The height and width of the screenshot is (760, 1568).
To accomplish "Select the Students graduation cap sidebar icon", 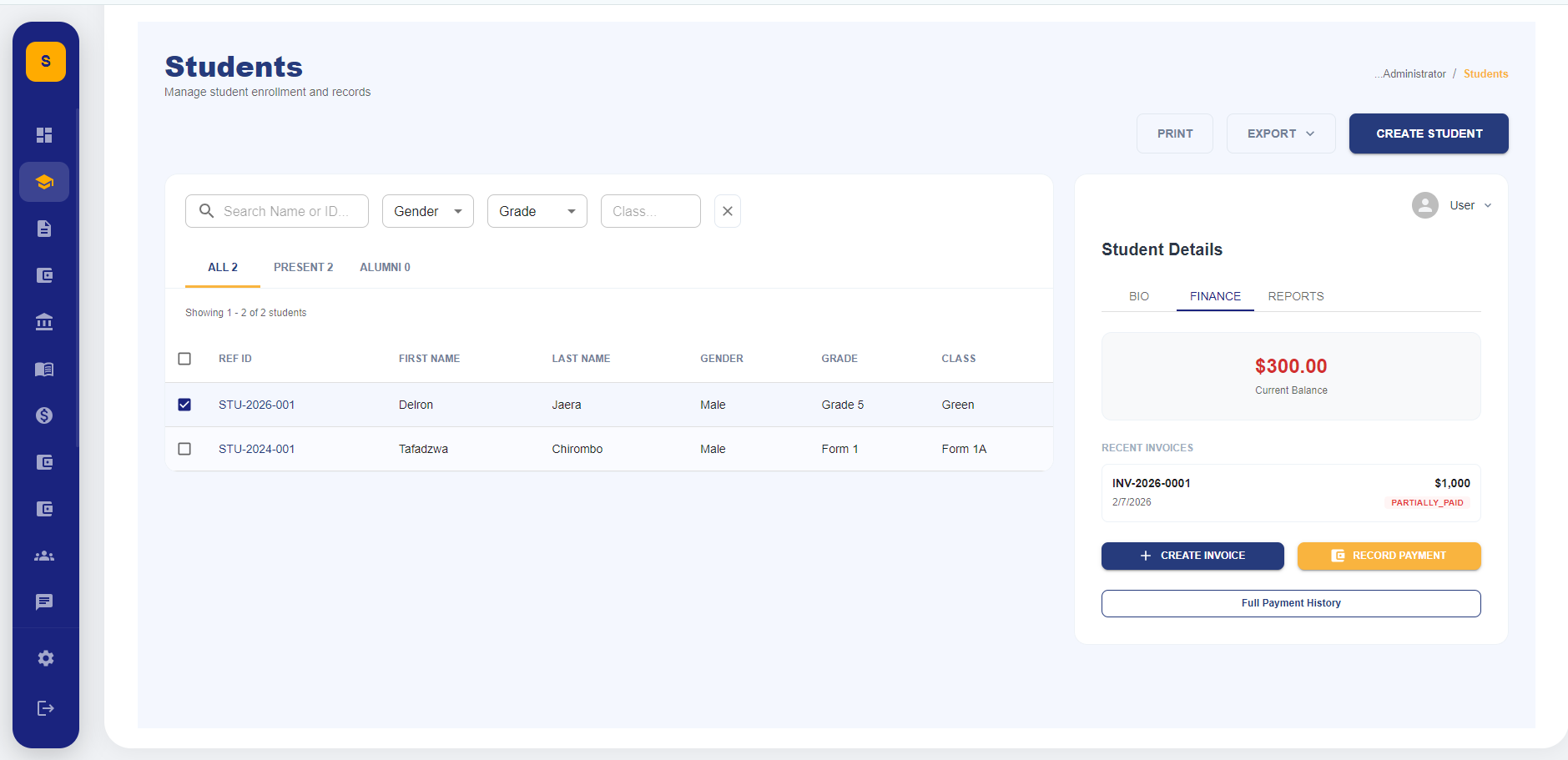I will (x=44, y=181).
